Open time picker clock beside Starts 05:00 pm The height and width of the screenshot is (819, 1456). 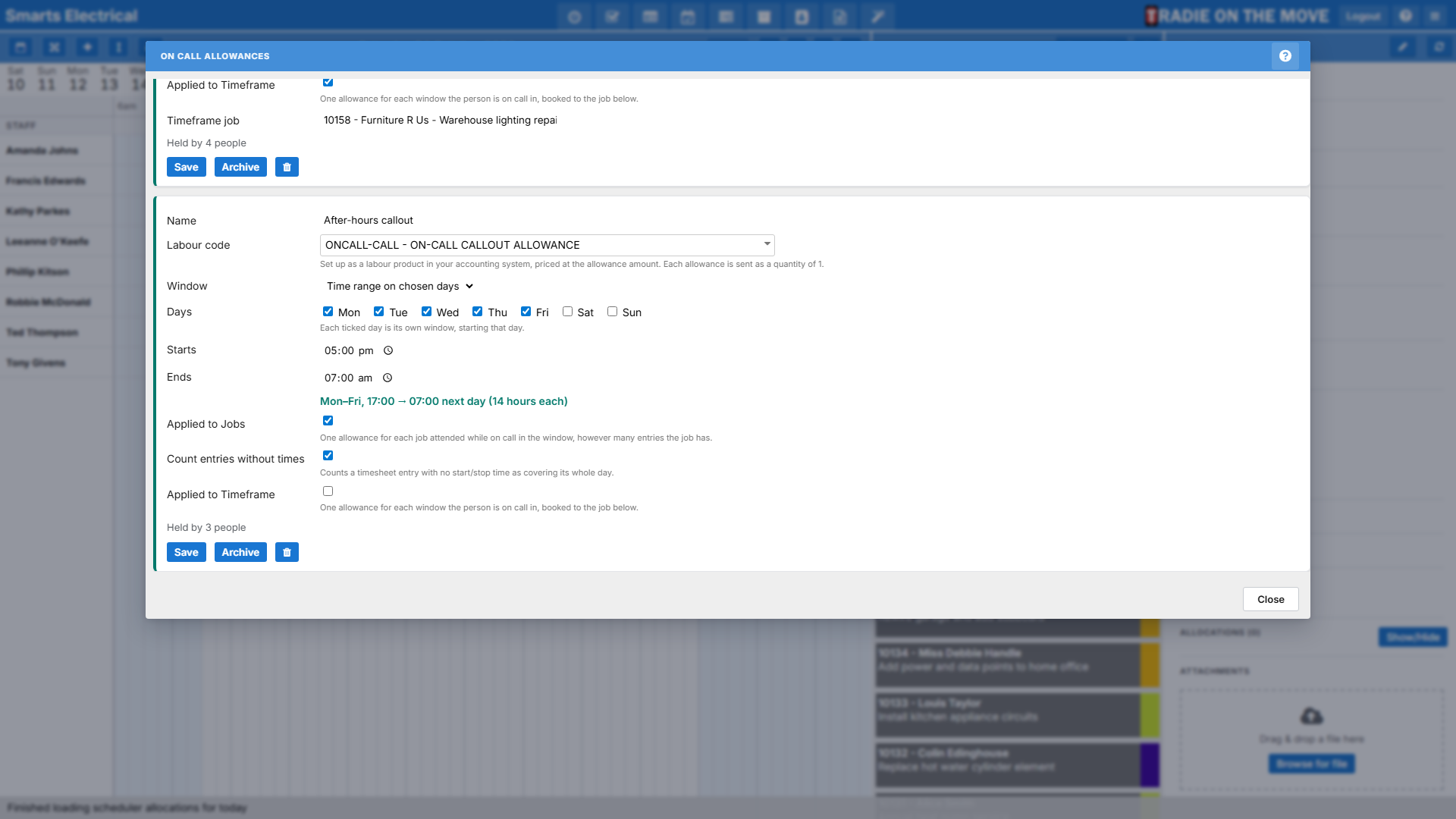coord(388,350)
